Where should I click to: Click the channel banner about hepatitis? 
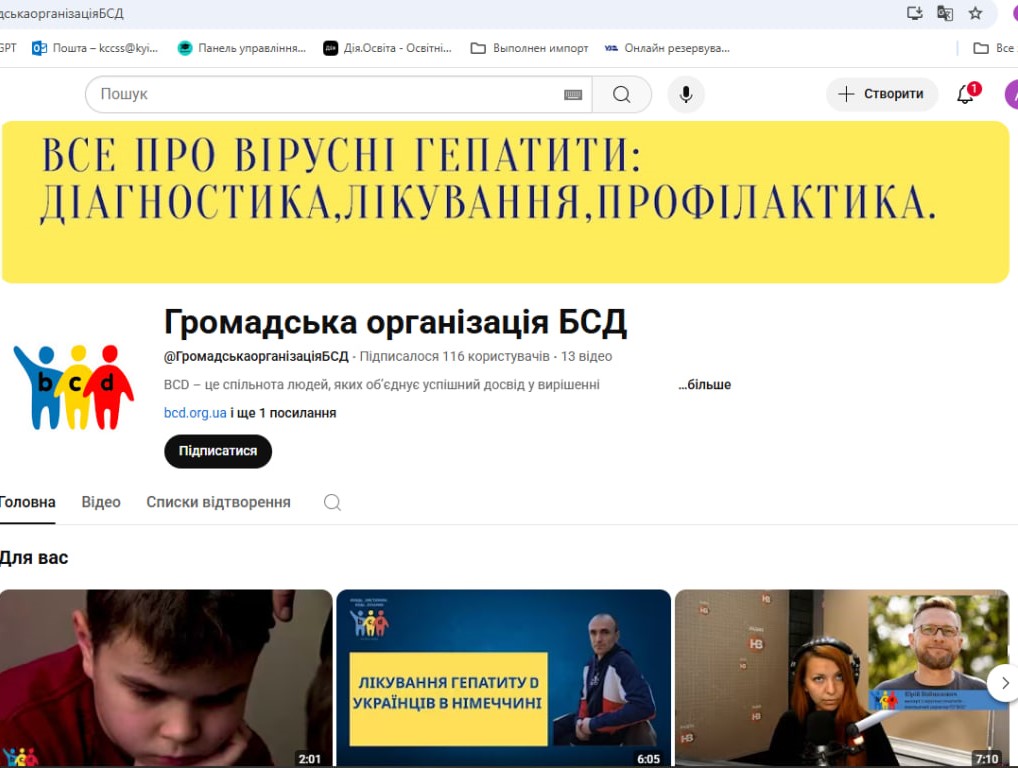(506, 202)
